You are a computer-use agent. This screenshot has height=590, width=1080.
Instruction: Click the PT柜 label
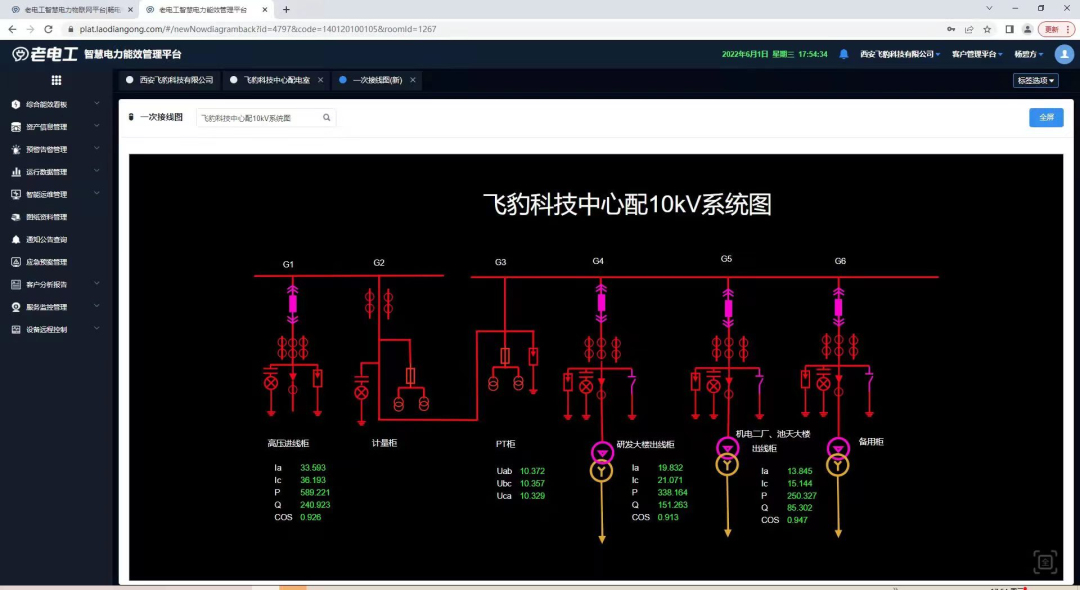click(506, 444)
